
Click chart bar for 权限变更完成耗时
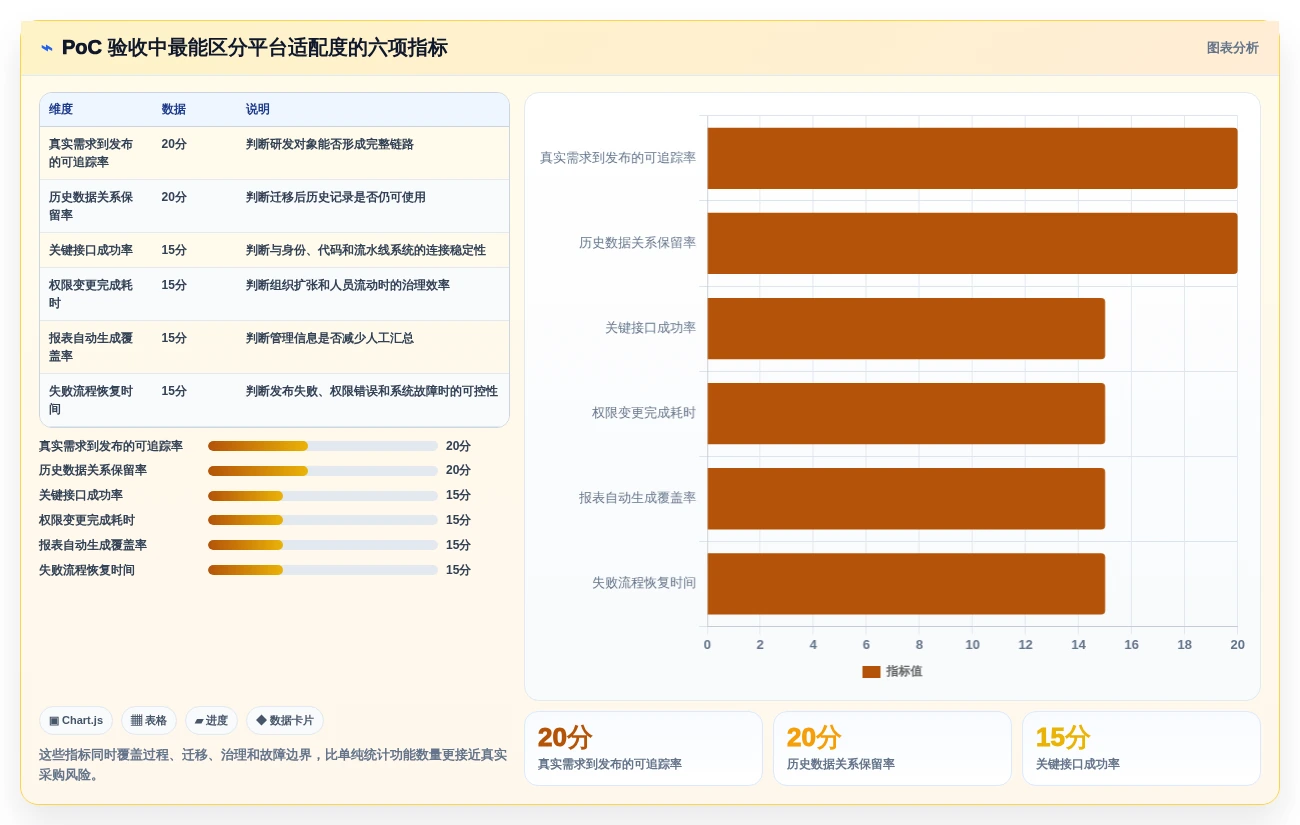tap(906, 413)
